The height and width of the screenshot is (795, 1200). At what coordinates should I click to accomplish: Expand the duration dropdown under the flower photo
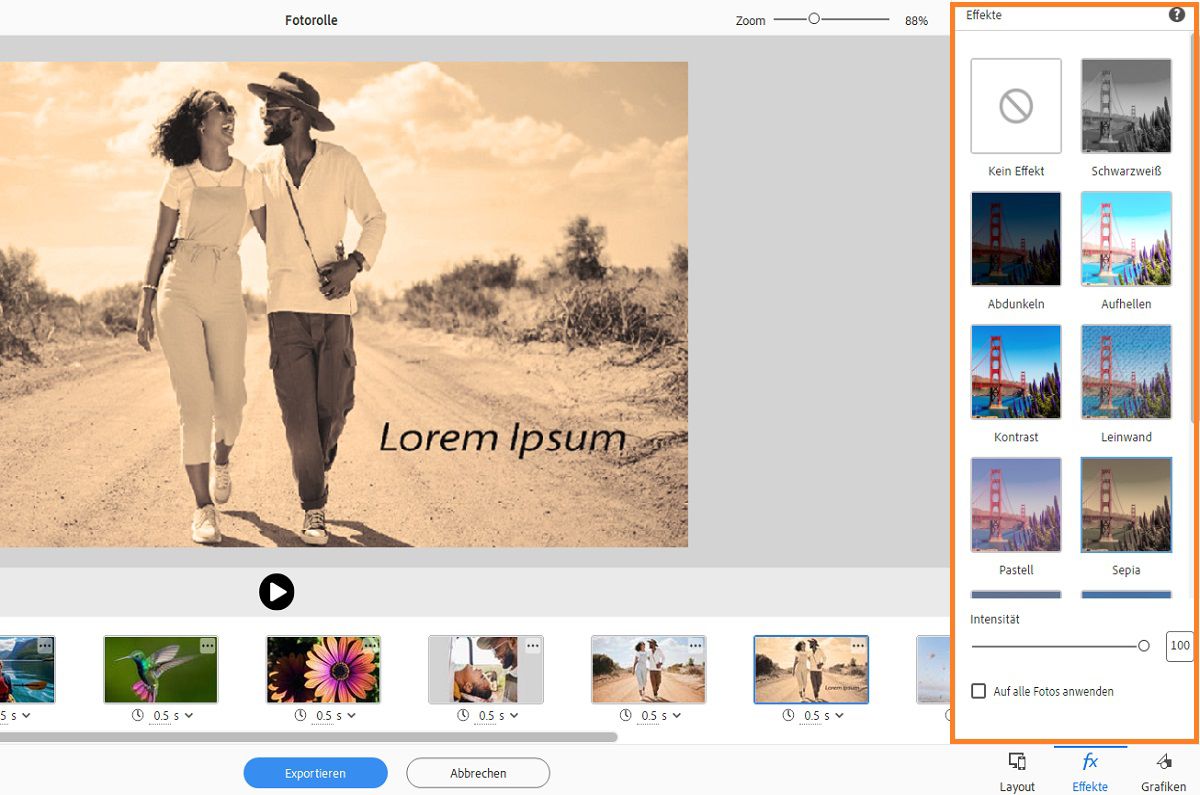(x=352, y=716)
